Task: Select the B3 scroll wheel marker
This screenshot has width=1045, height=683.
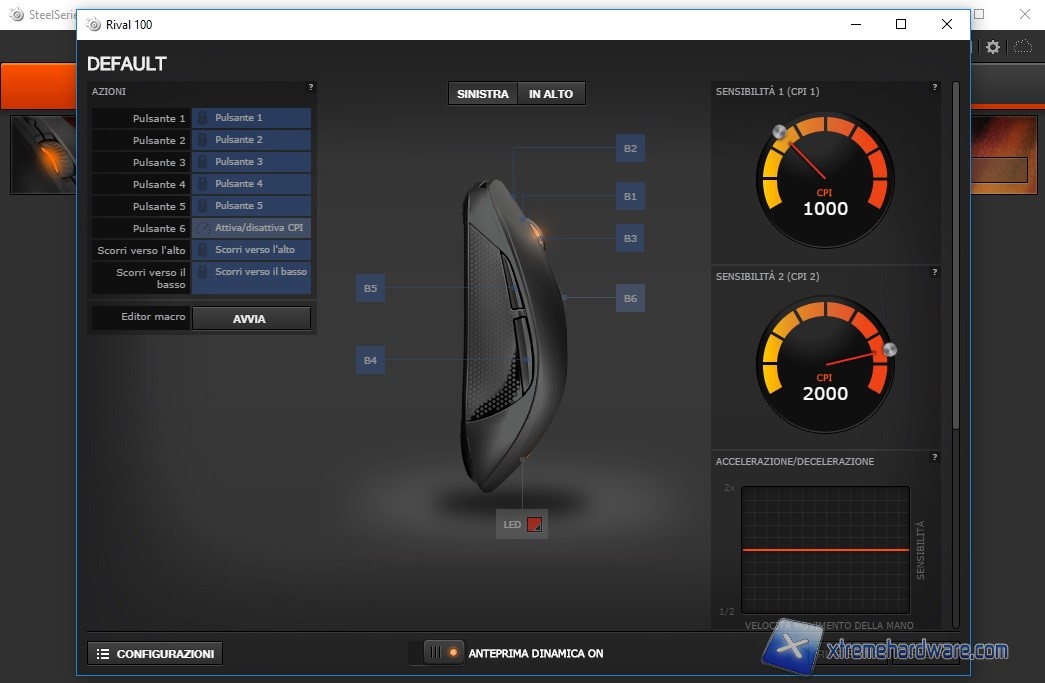Action: (x=630, y=239)
